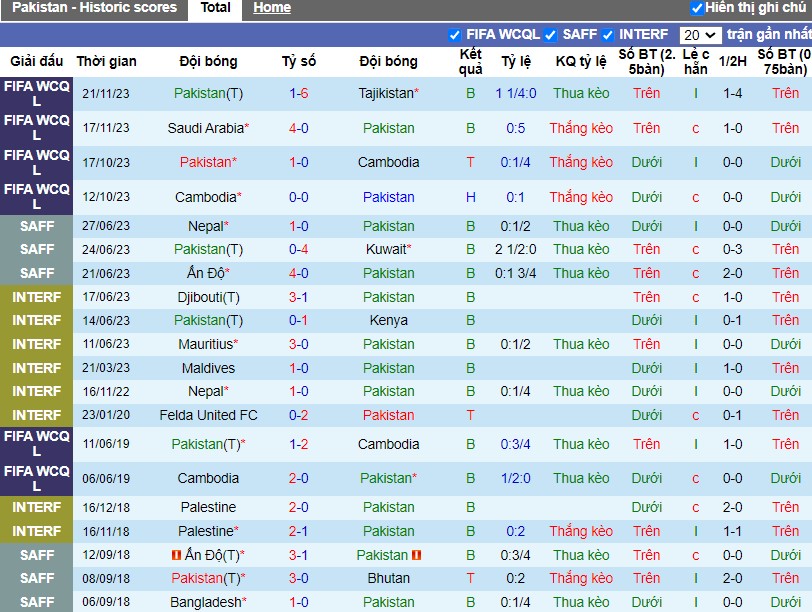Screen dimensions: 812x612
Task: Toggle the Hiển thị ghi chú checkbox
Action: pyautogui.click(x=697, y=8)
